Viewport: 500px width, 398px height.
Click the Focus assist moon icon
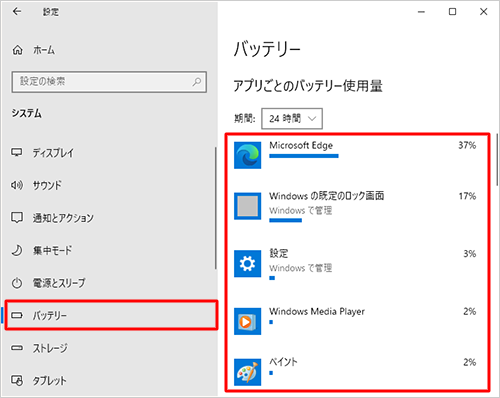[x=17, y=250]
